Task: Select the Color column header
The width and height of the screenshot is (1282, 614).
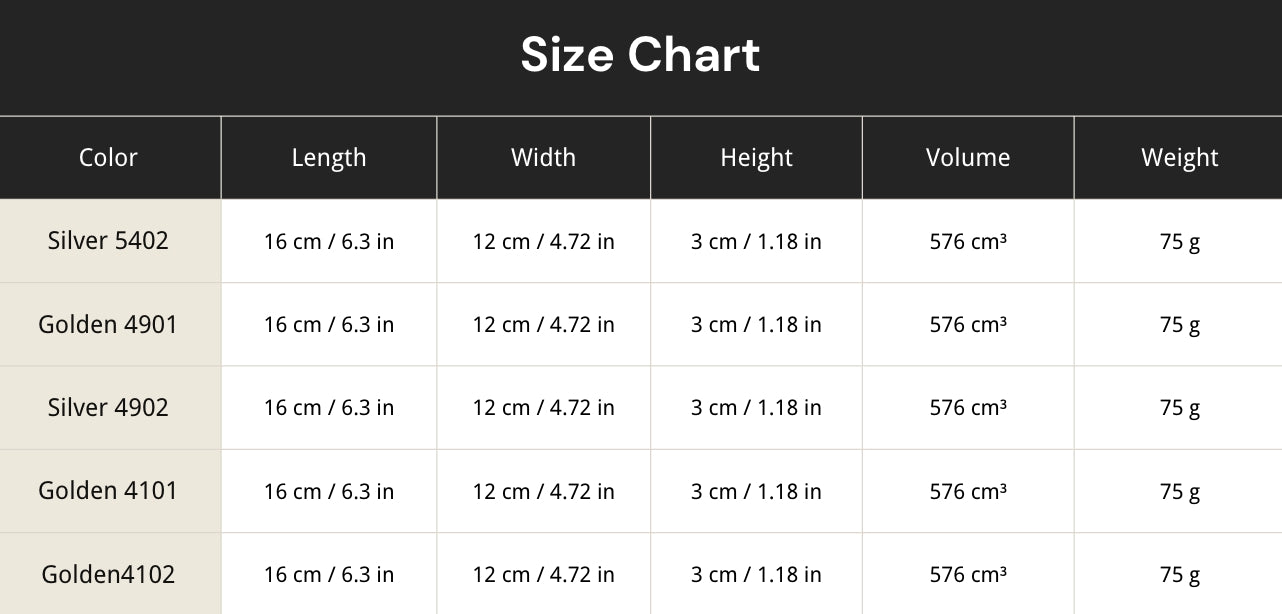Action: (x=108, y=157)
